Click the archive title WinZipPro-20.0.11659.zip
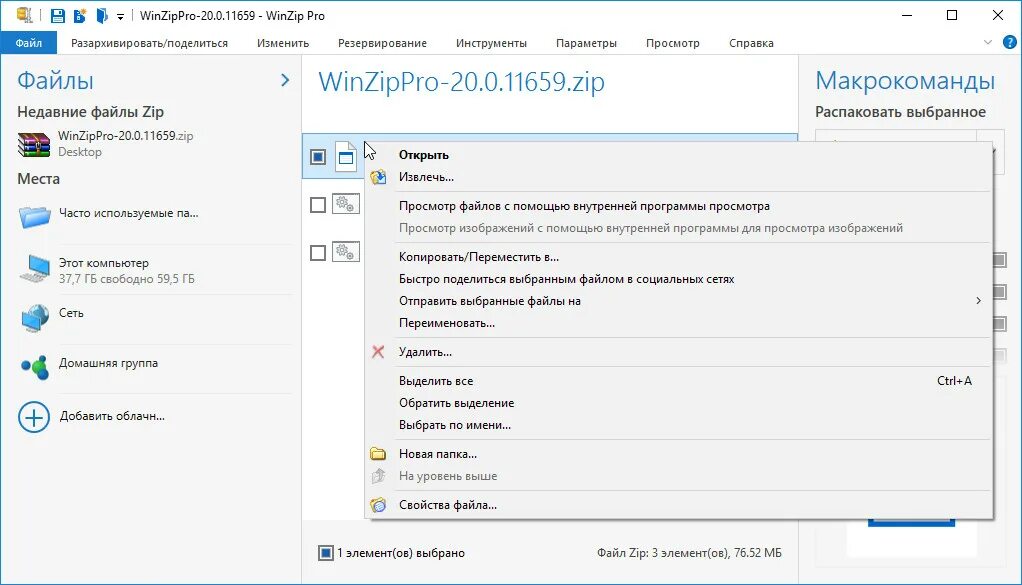 click(461, 81)
